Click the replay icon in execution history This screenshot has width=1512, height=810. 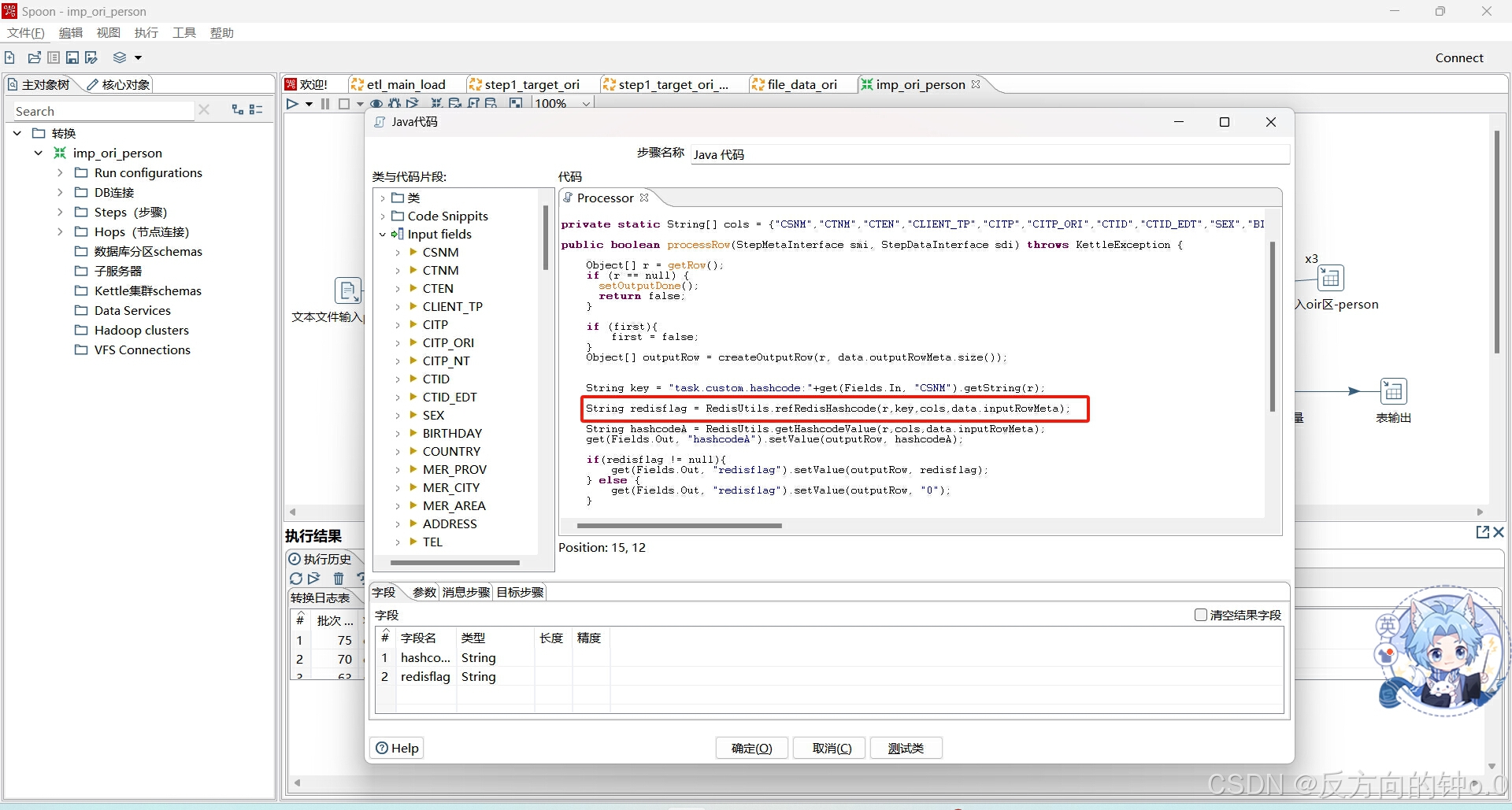(x=314, y=578)
